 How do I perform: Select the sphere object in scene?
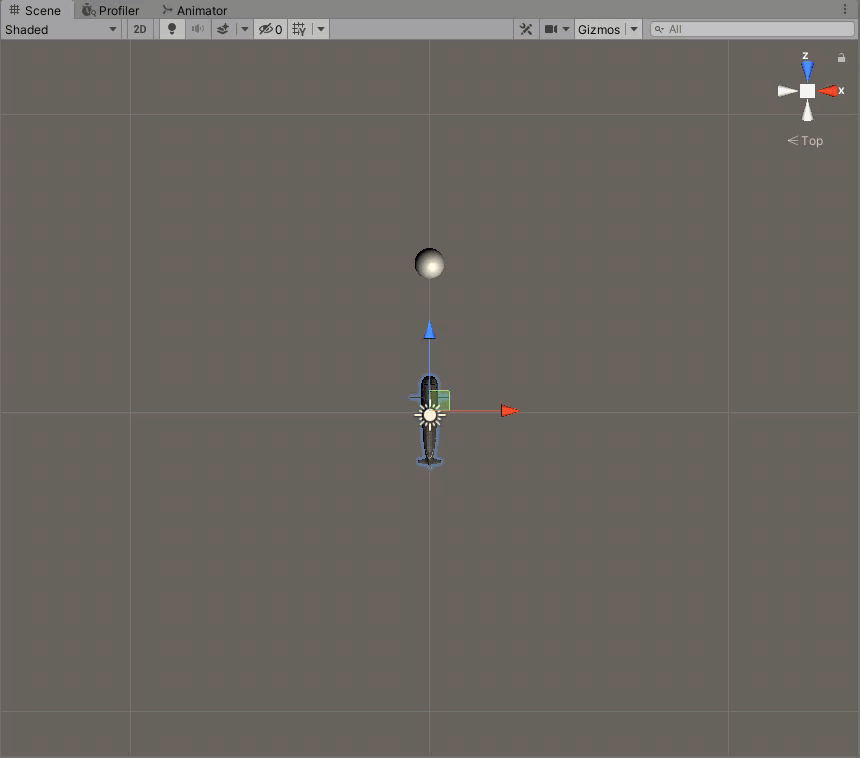[x=429, y=264]
